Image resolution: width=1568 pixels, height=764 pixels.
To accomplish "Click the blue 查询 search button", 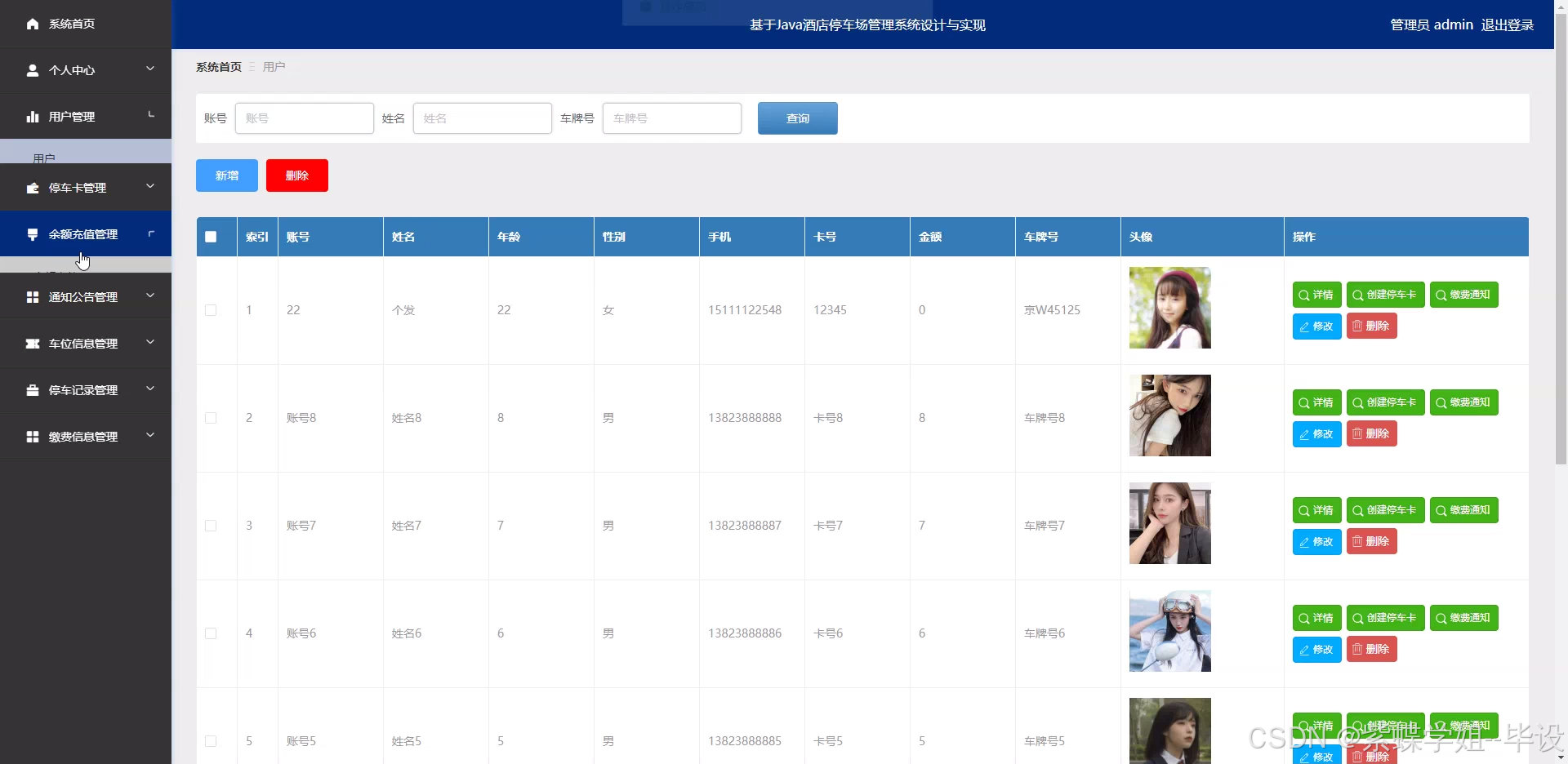I will [x=797, y=118].
